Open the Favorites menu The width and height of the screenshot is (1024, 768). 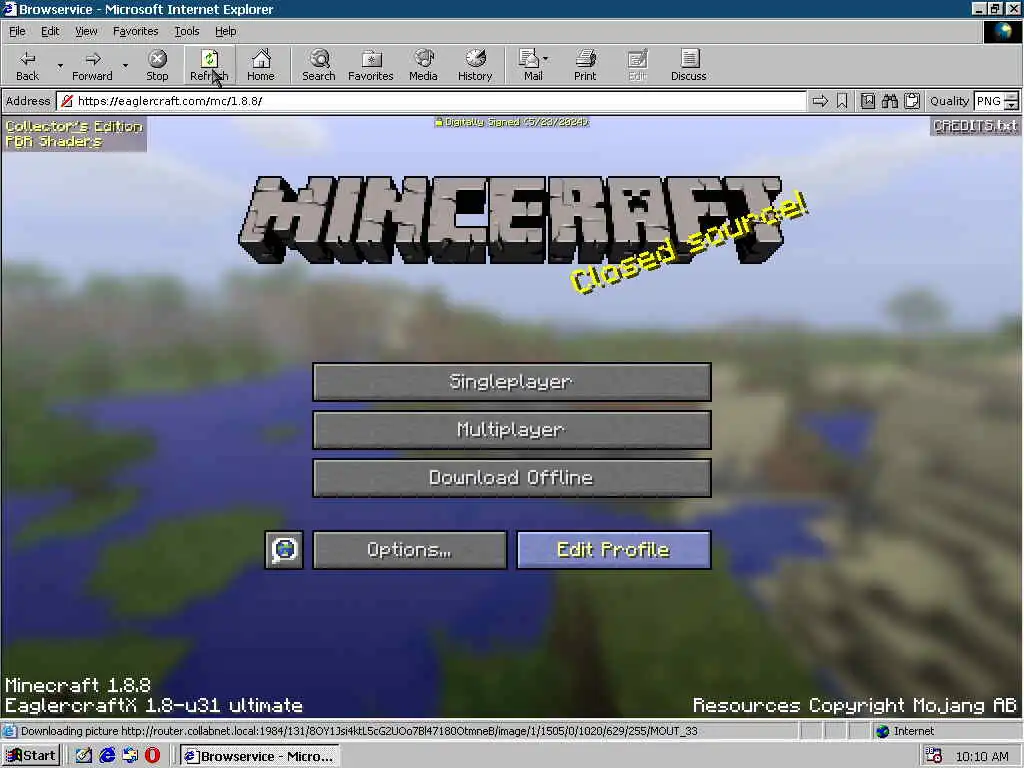tap(135, 31)
